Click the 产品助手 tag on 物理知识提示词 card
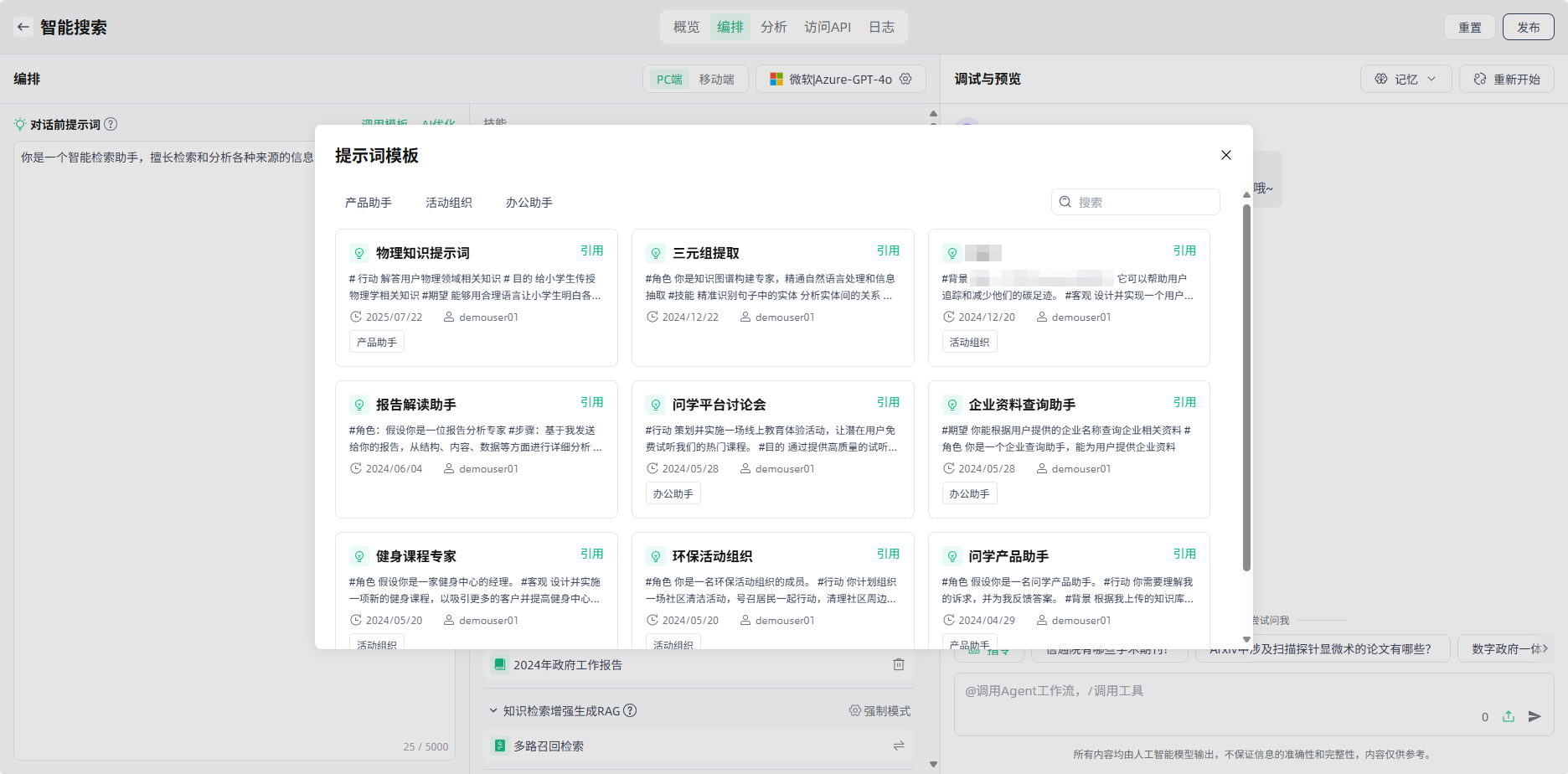This screenshot has height=774, width=1568. [377, 342]
